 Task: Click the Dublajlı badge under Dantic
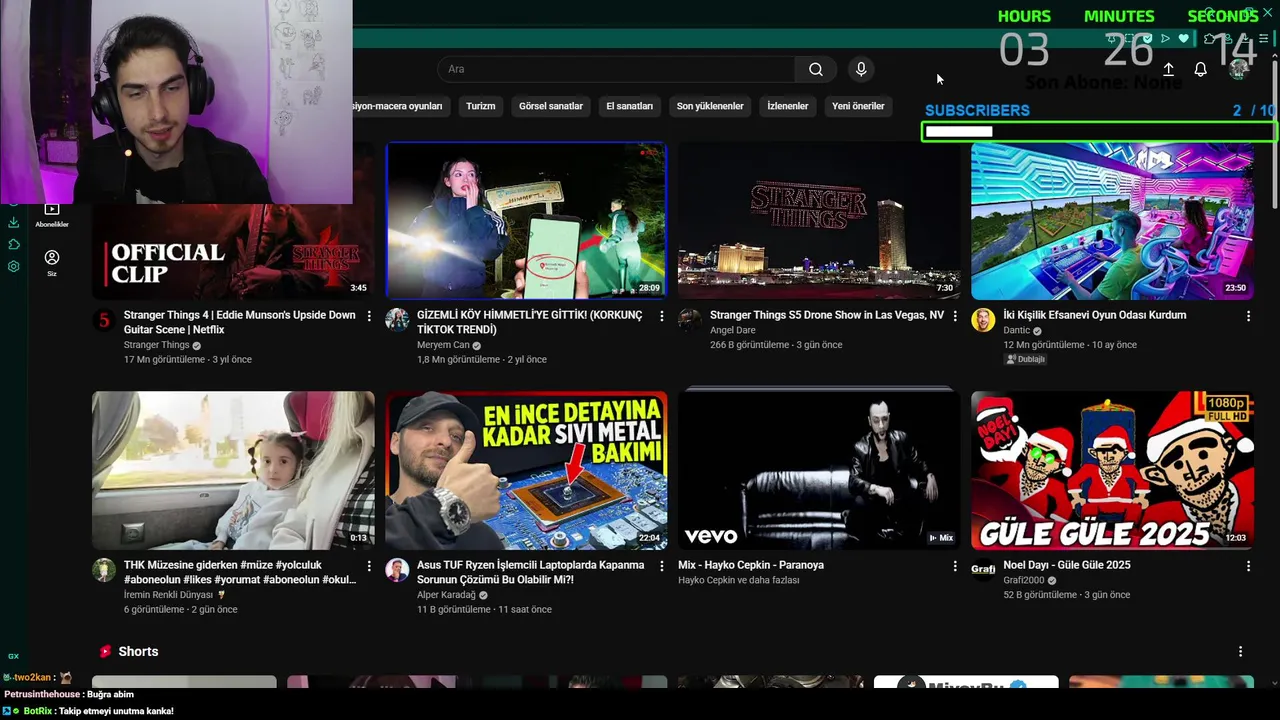pyautogui.click(x=1025, y=359)
